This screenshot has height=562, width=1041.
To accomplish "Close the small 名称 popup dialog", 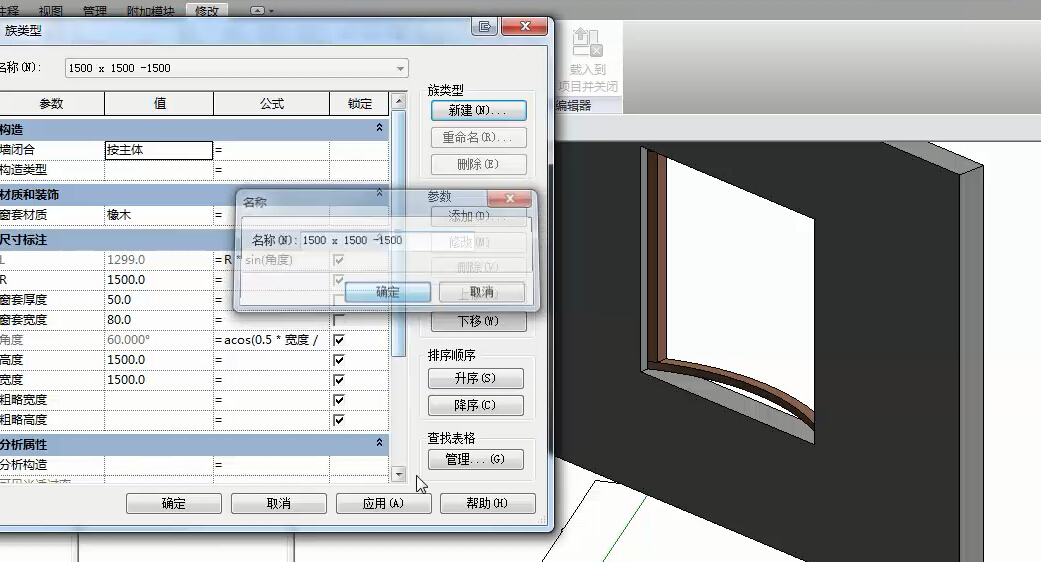I will click(x=511, y=200).
